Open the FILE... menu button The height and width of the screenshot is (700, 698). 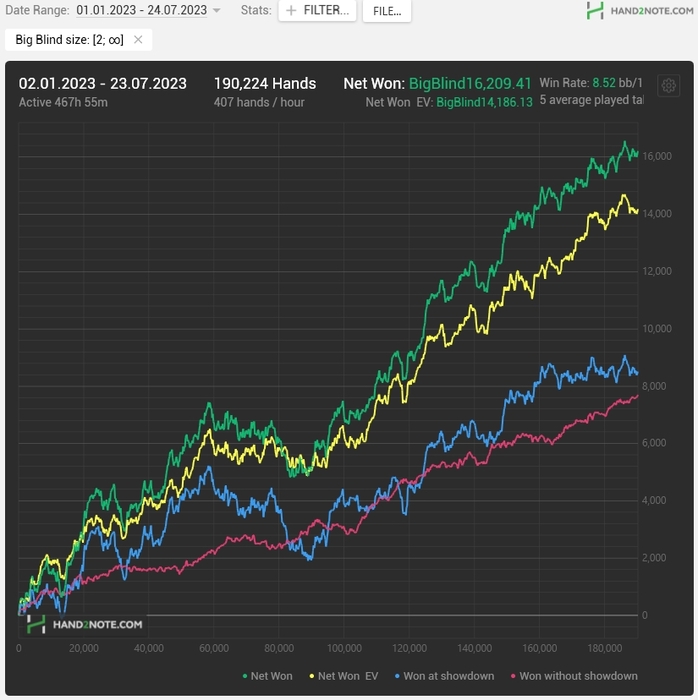click(x=387, y=11)
